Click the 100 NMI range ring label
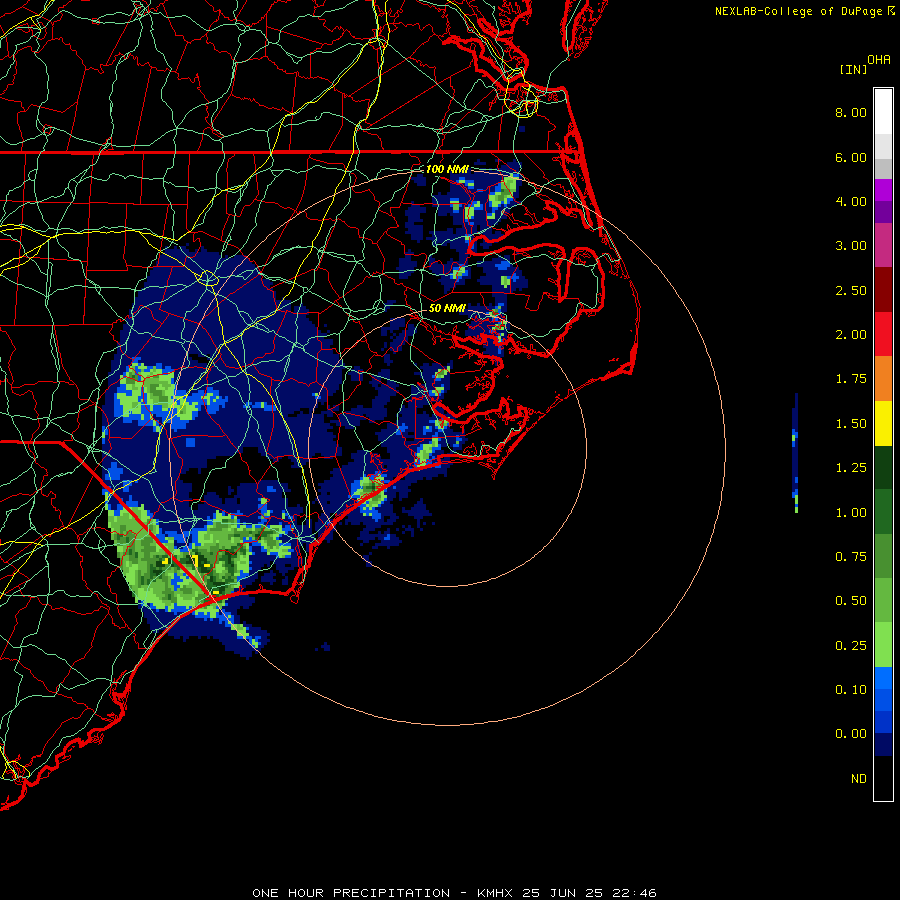Viewport: 900px width, 900px height. point(447,169)
